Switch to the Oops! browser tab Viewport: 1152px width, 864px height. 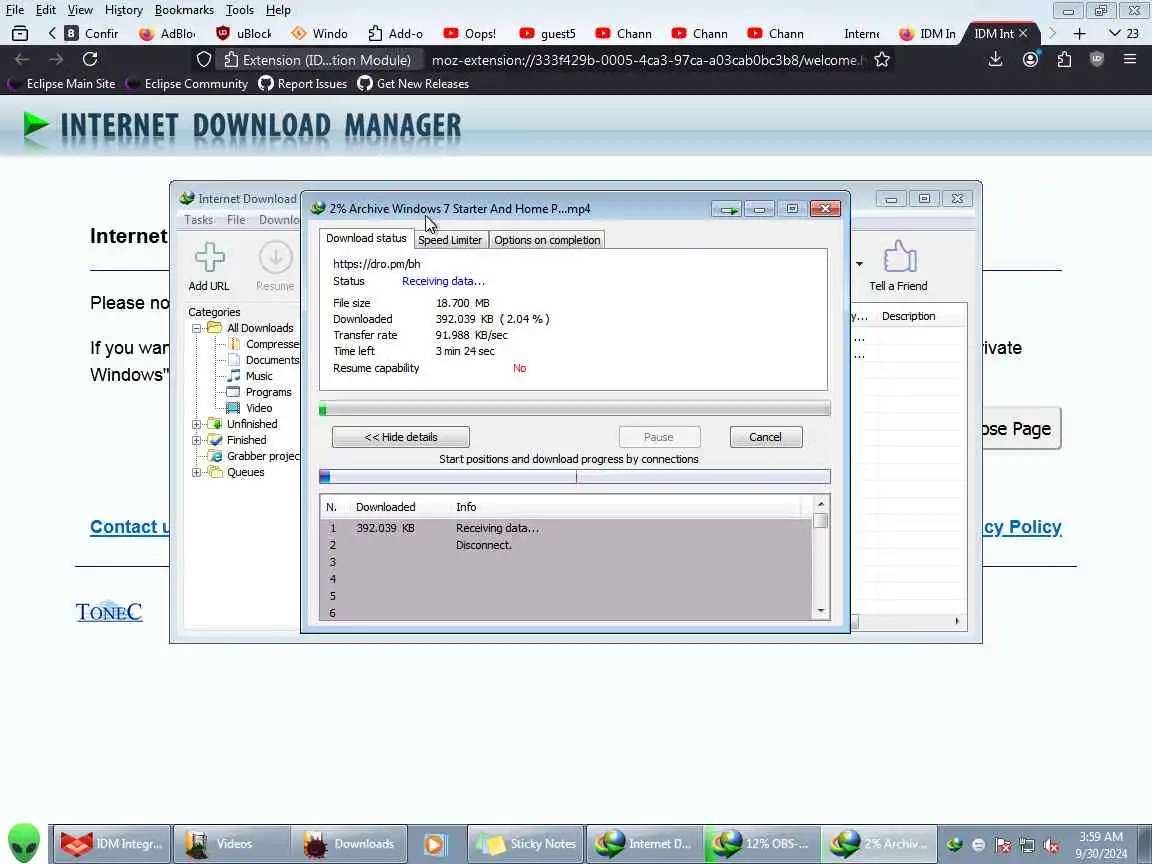[471, 34]
